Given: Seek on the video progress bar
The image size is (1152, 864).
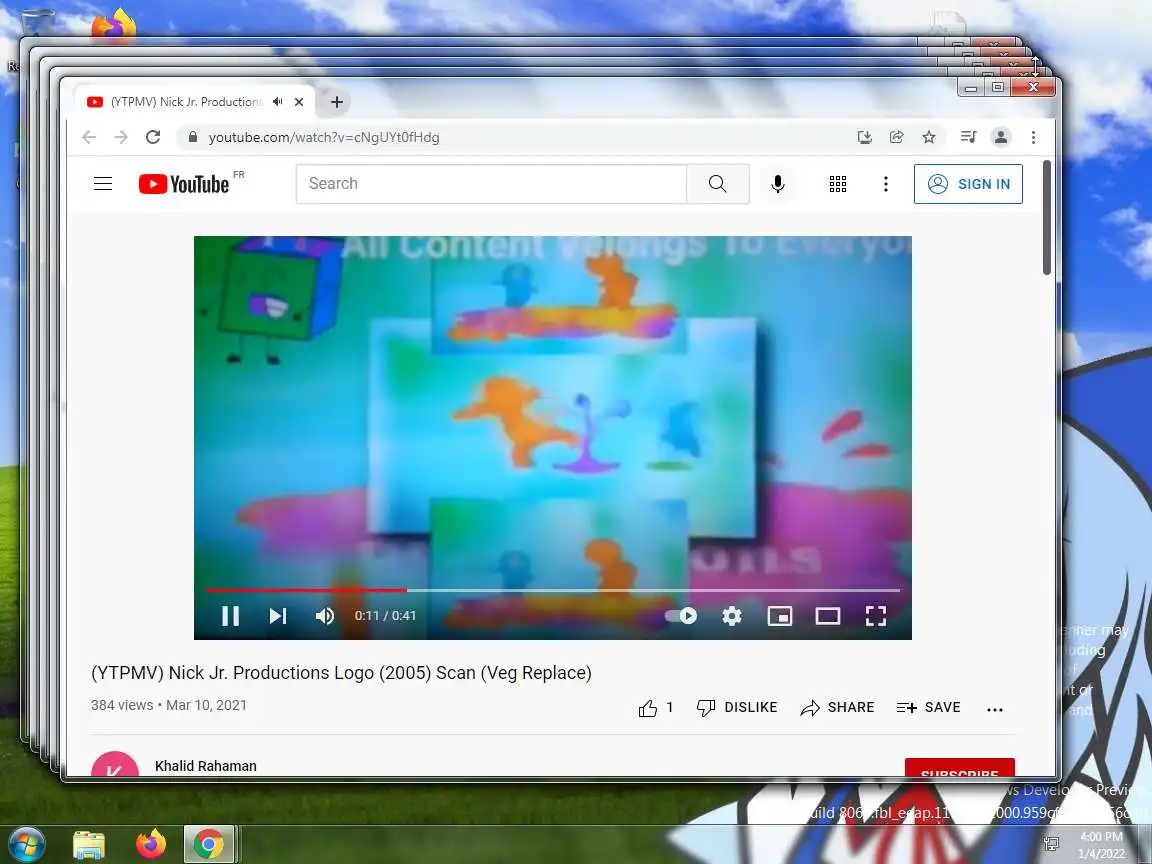Looking at the screenshot, I should point(552,590).
